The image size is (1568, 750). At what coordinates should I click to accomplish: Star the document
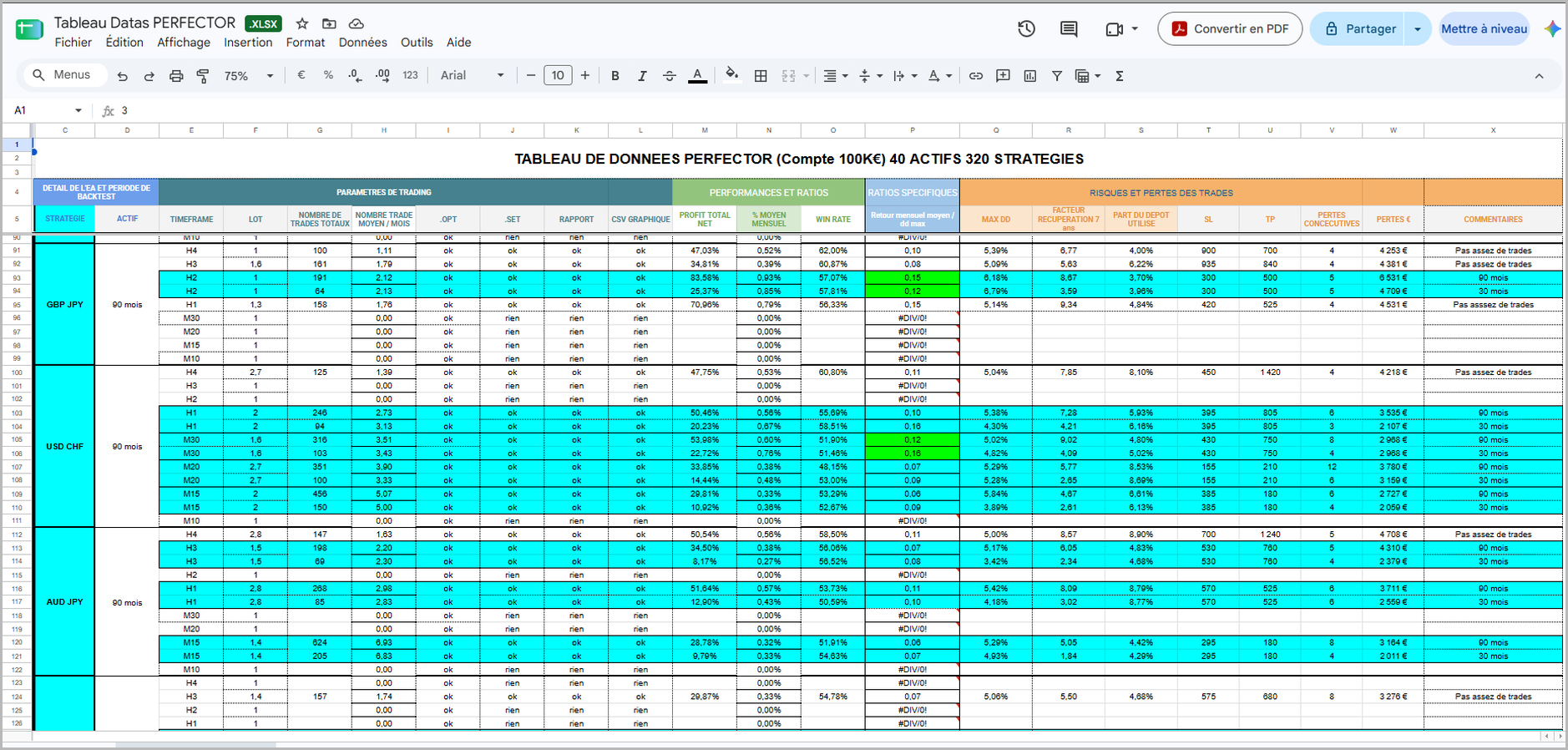pos(302,23)
